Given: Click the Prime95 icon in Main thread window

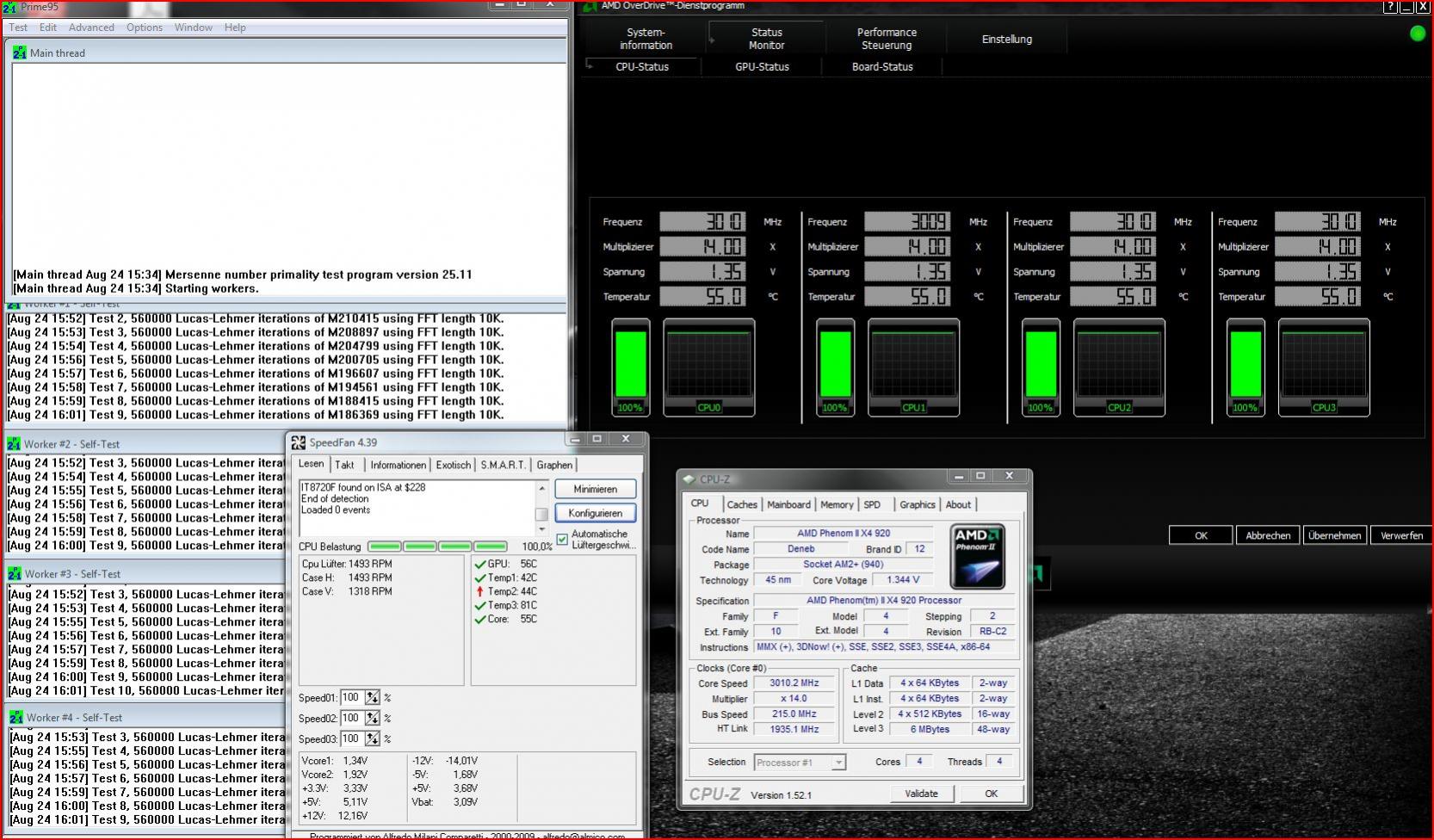Looking at the screenshot, I should point(19,53).
